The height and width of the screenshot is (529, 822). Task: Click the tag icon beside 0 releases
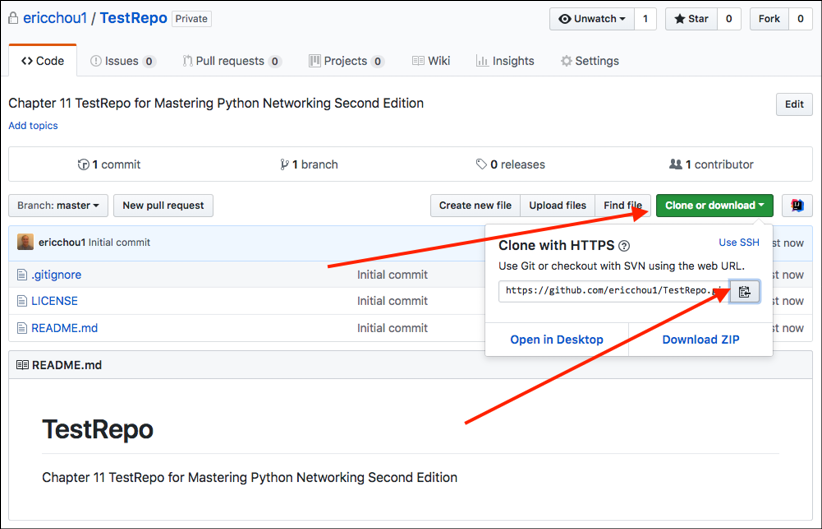481,165
